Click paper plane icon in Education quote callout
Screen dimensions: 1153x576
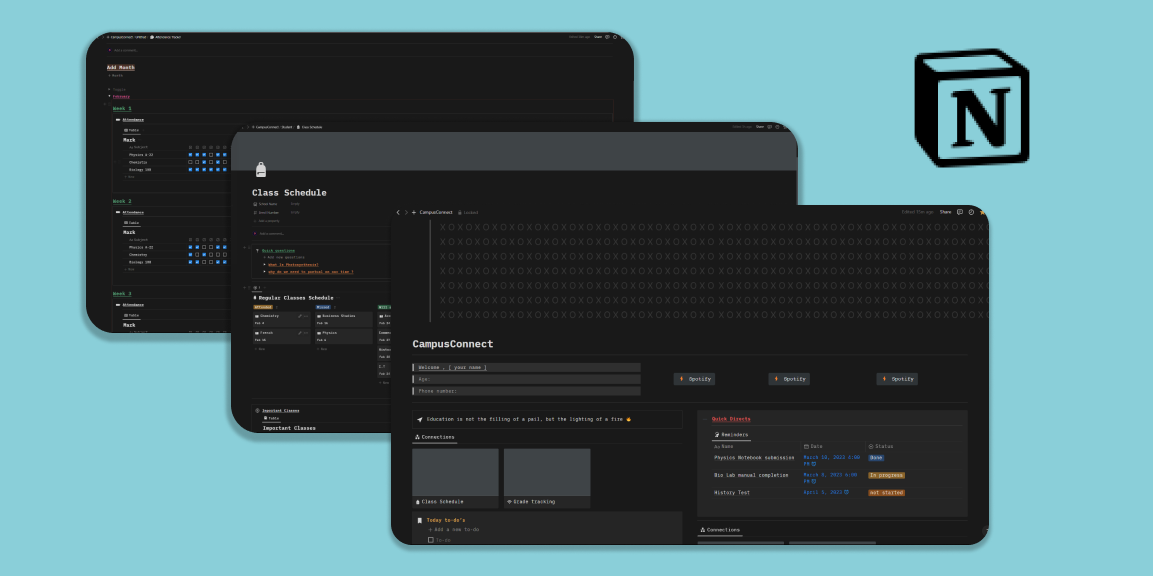(x=420, y=419)
